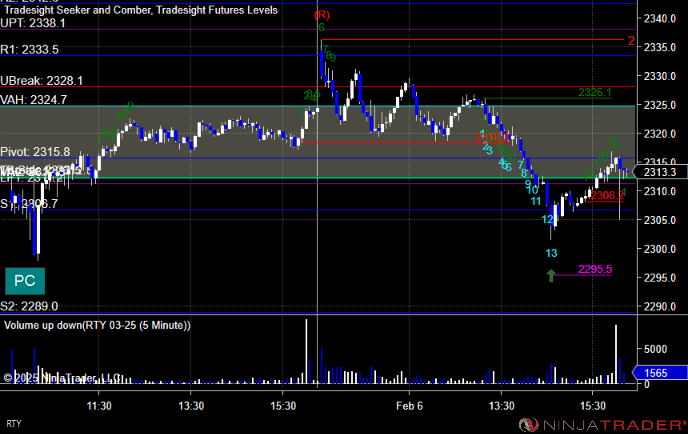The image size is (688, 434).
Task: Click the cyan count 11 label
Action: click(x=536, y=201)
